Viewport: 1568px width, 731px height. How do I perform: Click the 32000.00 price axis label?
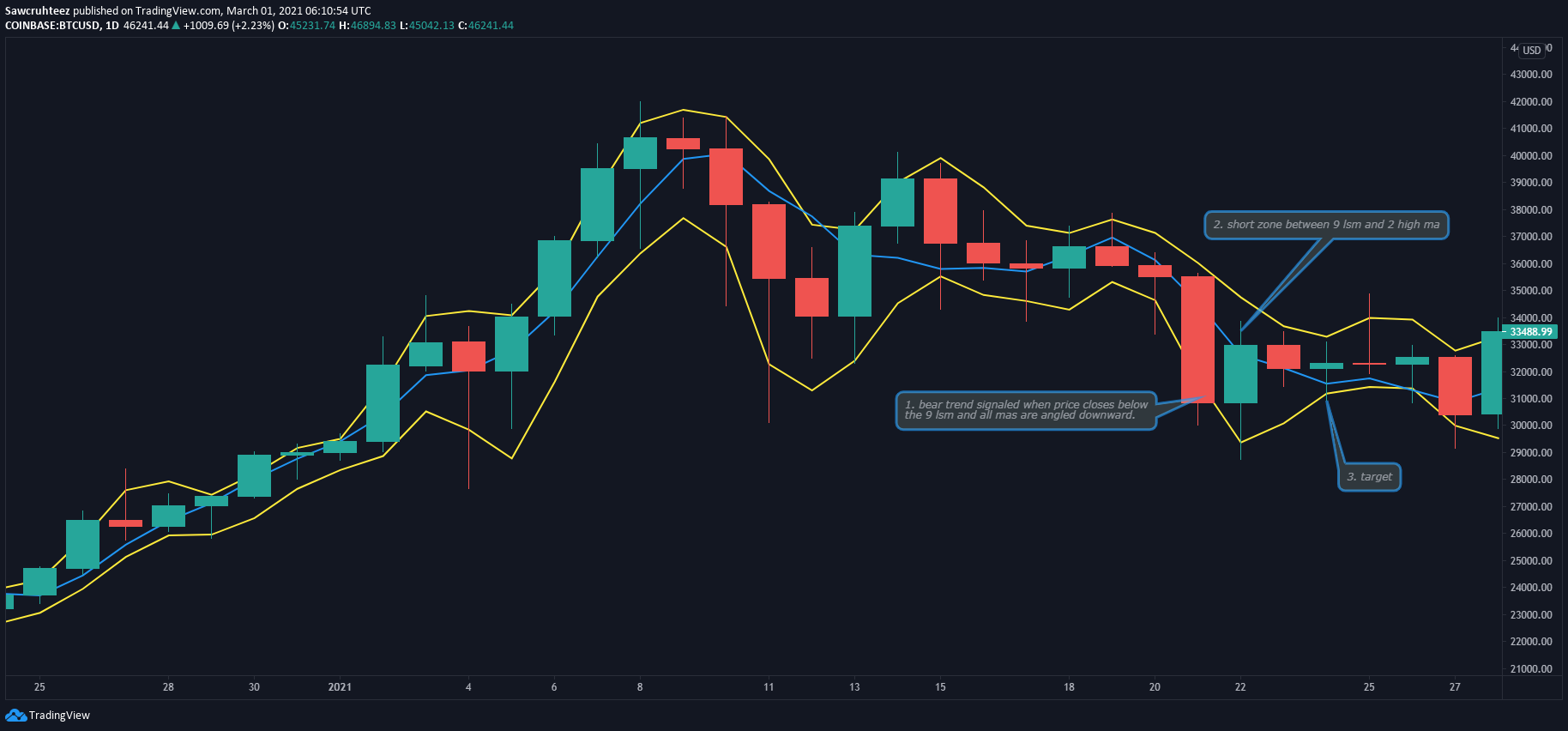click(1531, 372)
